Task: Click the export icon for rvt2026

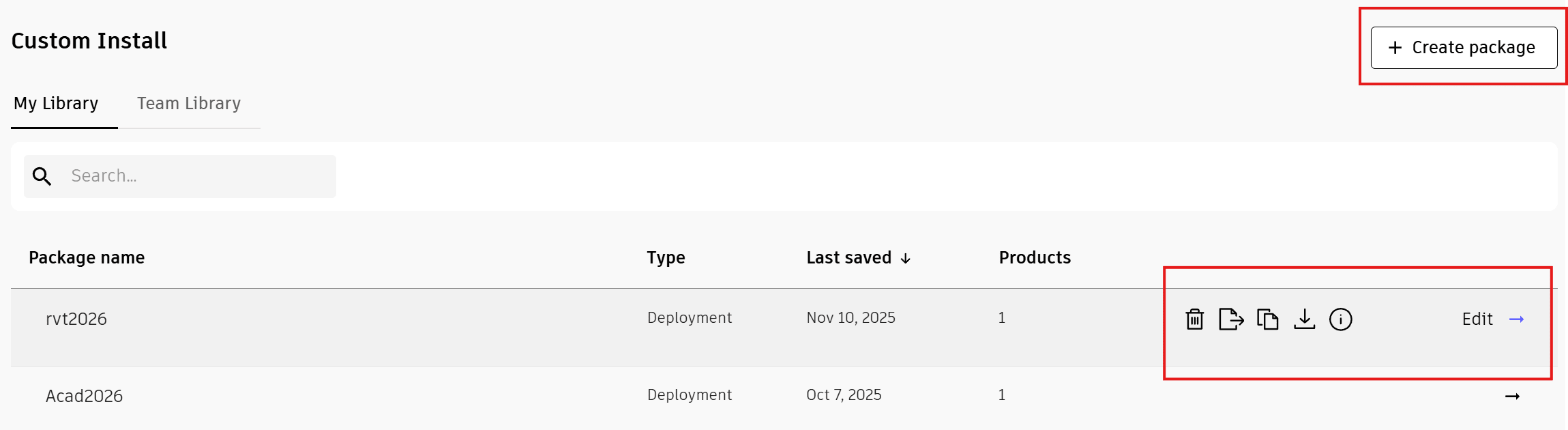Action: tap(1230, 319)
